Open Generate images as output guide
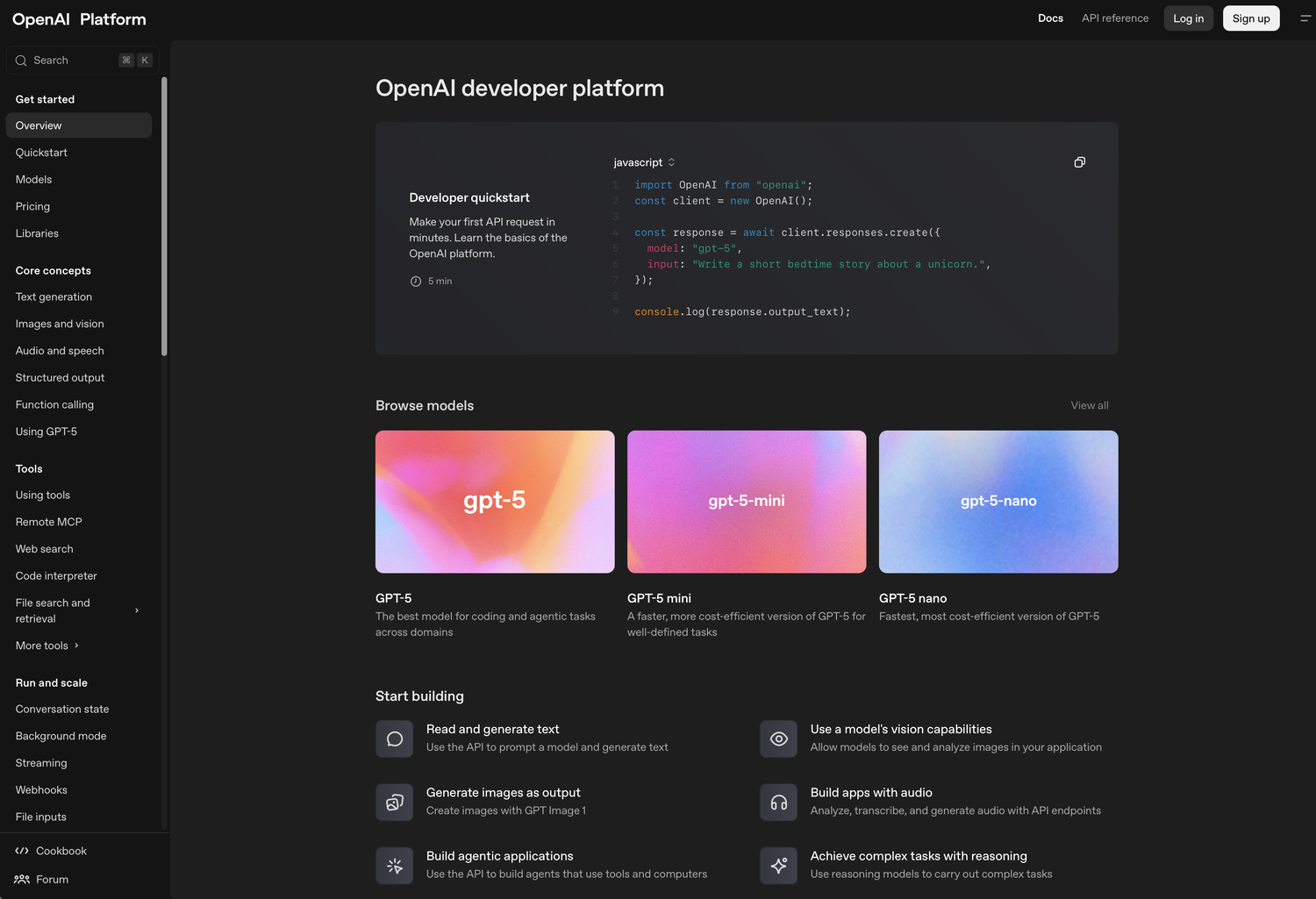The width and height of the screenshot is (1316, 899). 504,793
